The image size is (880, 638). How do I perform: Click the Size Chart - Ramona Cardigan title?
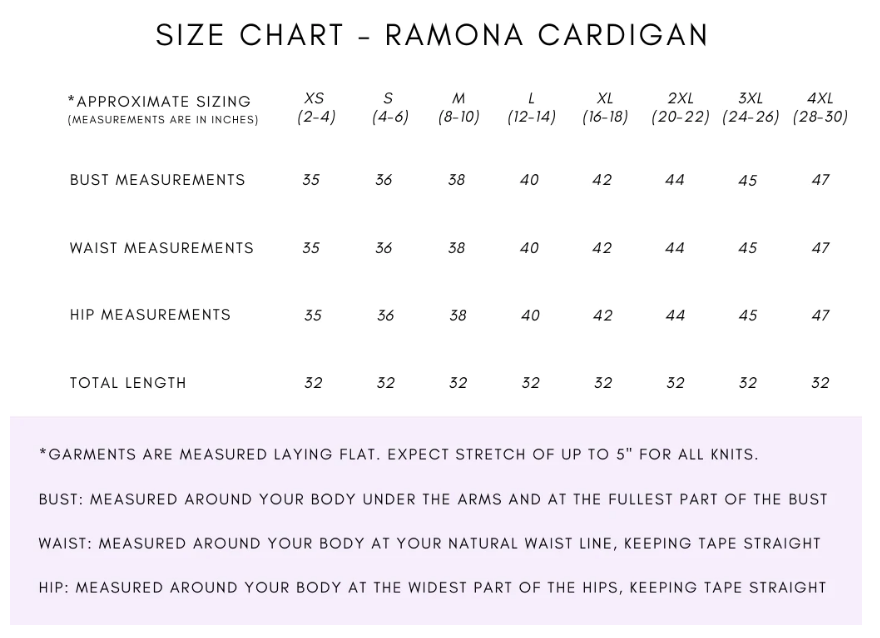tap(432, 35)
